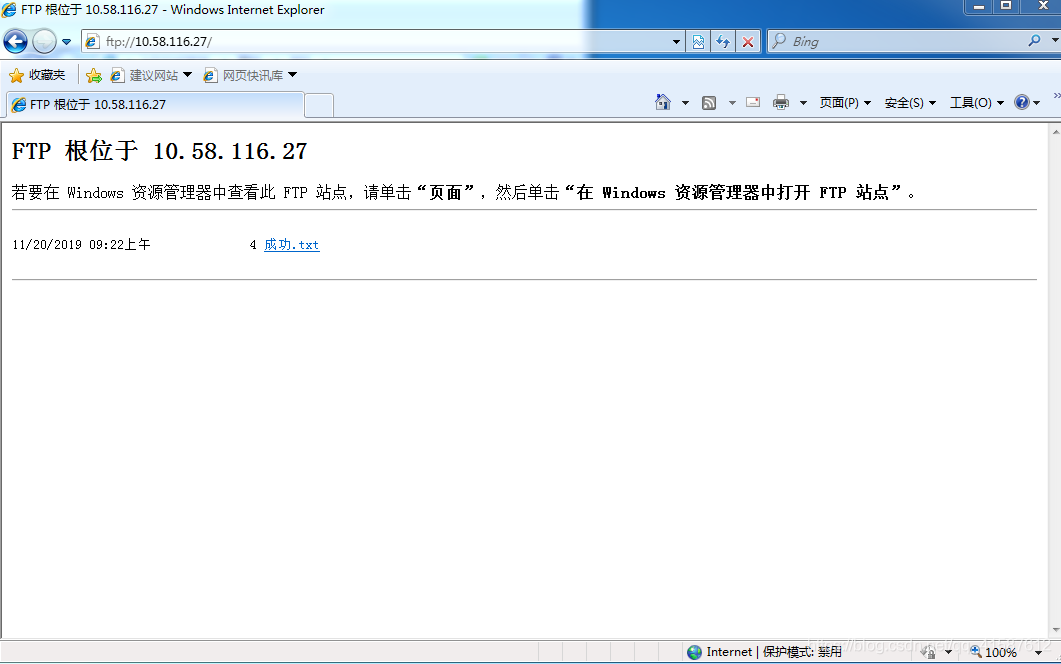Image resolution: width=1061 pixels, height=664 pixels.
Task: Click the 100% zoom level button
Action: click(x=993, y=652)
